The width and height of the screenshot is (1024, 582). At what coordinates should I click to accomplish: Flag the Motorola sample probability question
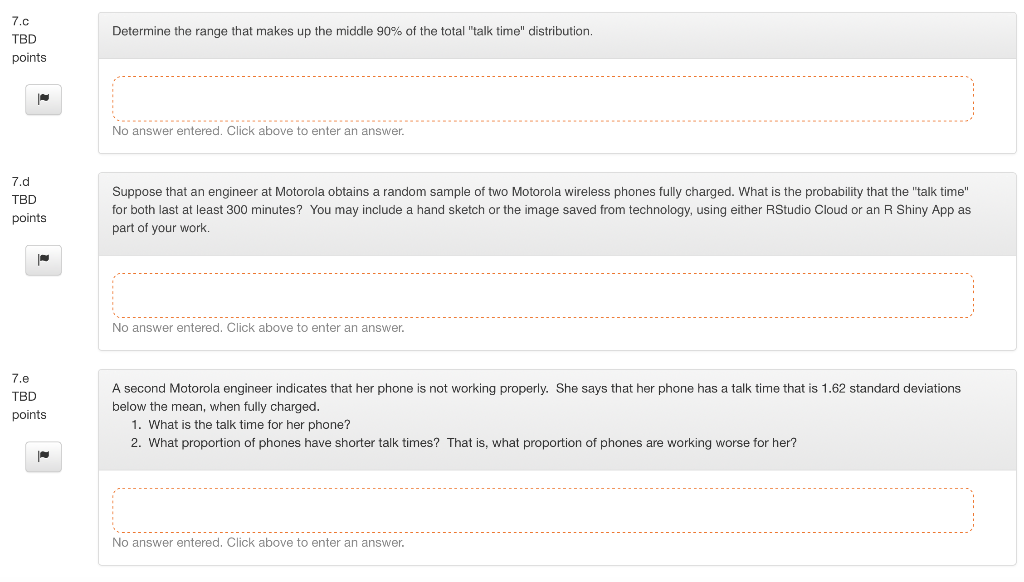43,260
